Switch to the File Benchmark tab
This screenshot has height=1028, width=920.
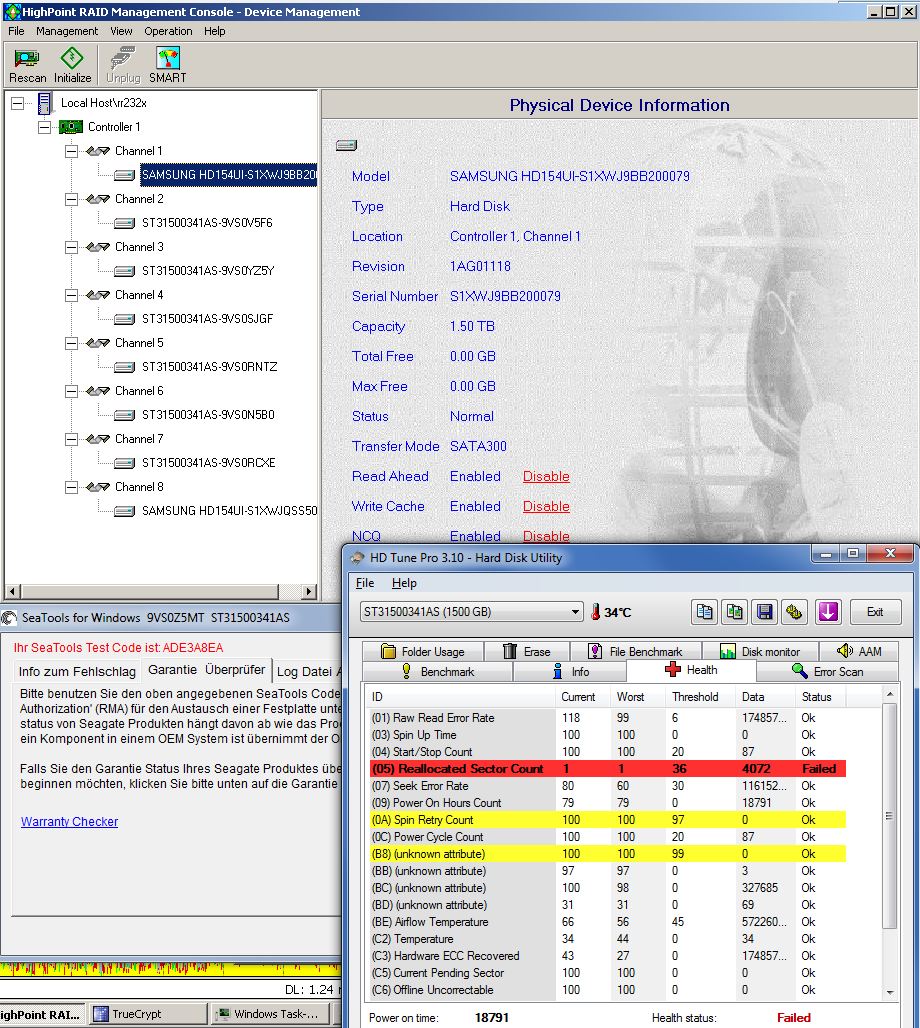click(x=635, y=652)
